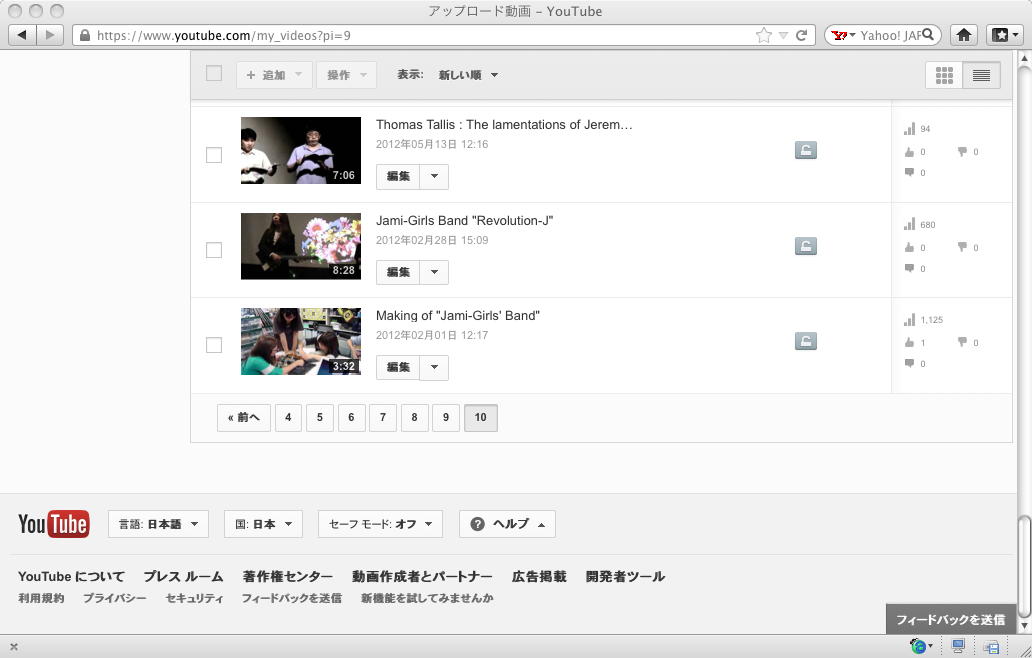This screenshot has height=658, width=1032.
Task: Close status bar with x icon
Action: [14, 647]
